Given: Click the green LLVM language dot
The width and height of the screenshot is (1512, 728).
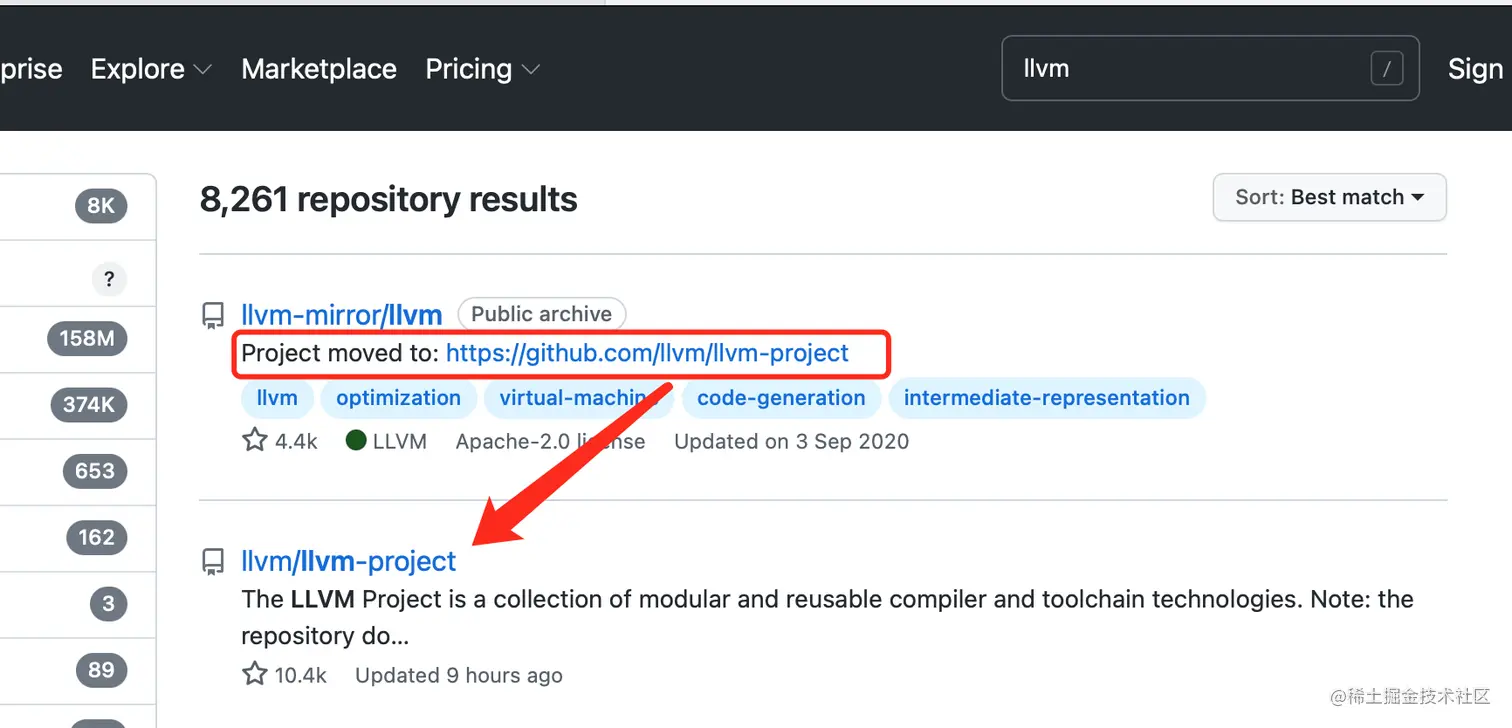Looking at the screenshot, I should point(357,440).
